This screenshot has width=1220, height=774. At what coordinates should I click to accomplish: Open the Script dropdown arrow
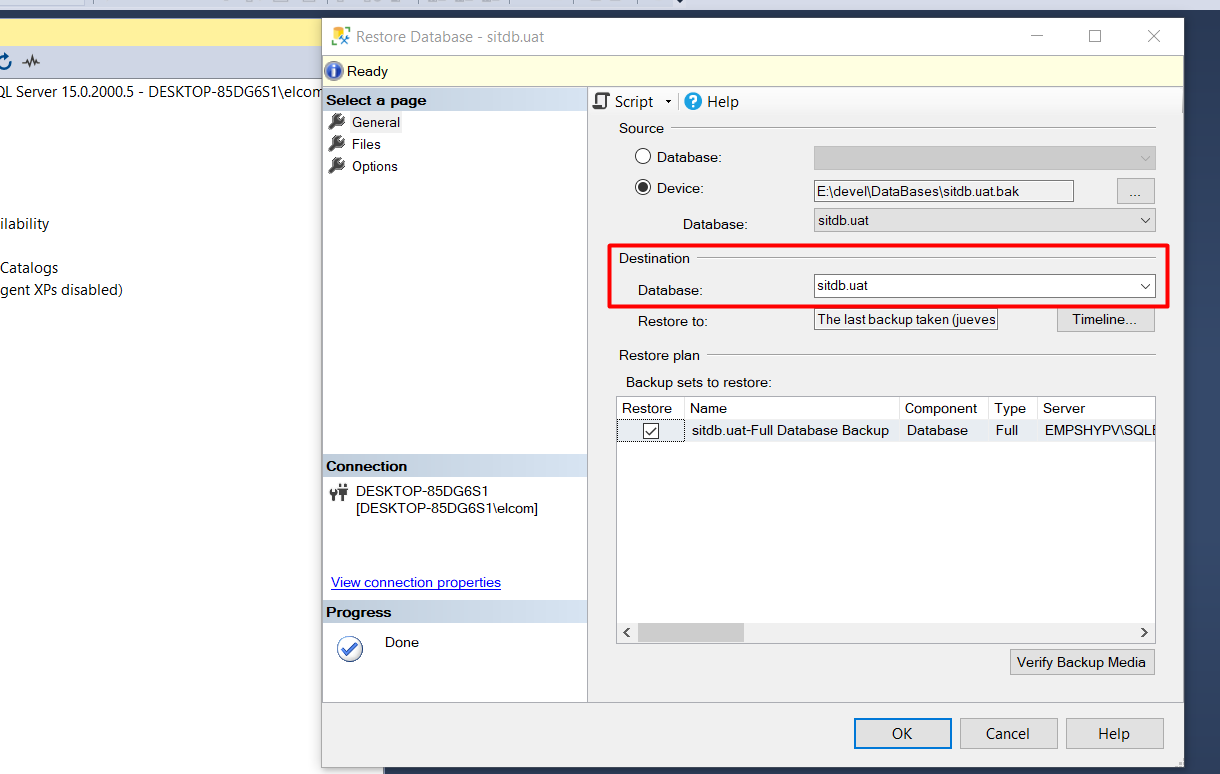[x=668, y=102]
